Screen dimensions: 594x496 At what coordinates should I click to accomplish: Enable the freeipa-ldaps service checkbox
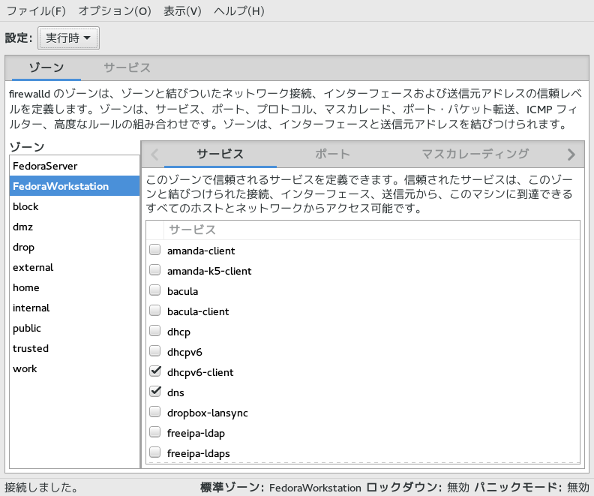[x=155, y=452]
